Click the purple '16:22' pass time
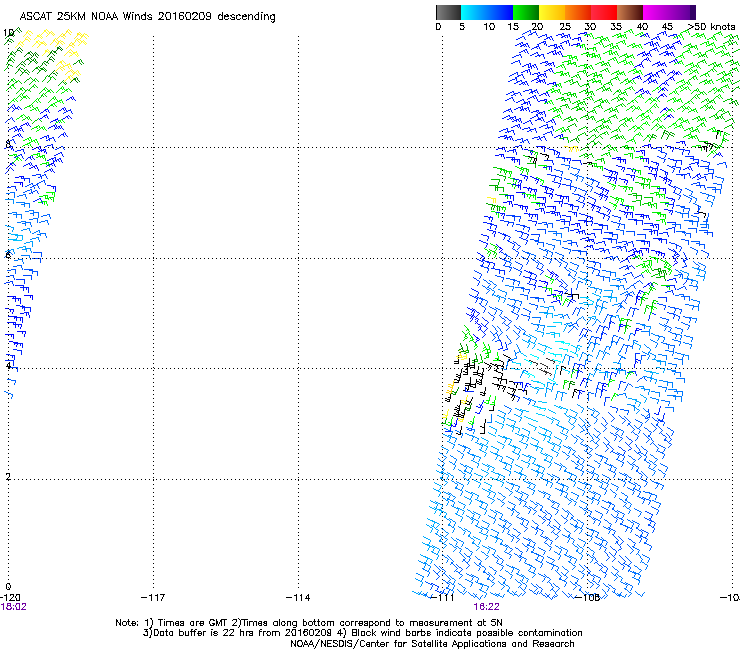 (x=486, y=607)
